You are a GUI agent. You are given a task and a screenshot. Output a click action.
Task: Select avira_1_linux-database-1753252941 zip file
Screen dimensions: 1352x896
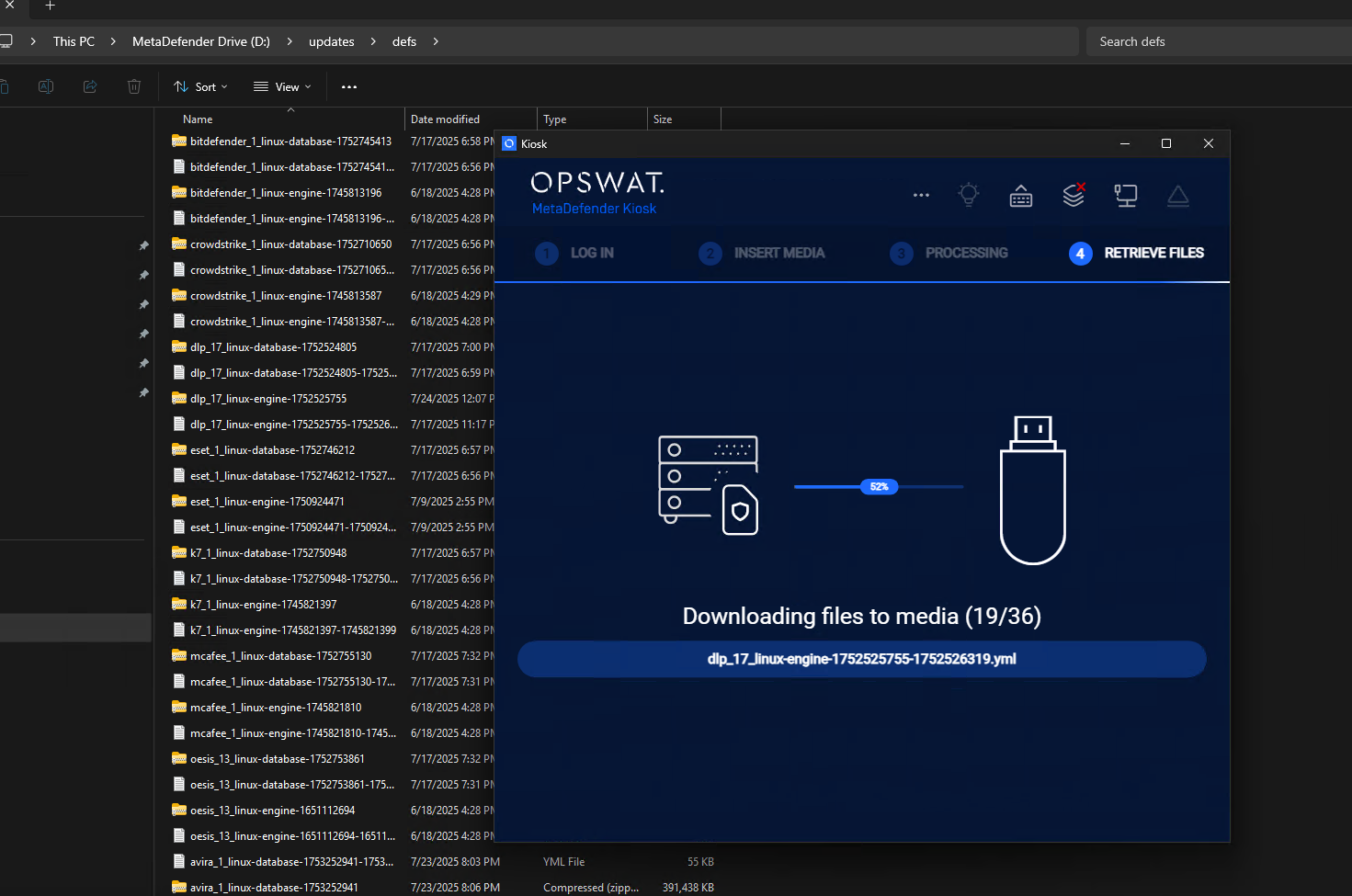coord(274,888)
